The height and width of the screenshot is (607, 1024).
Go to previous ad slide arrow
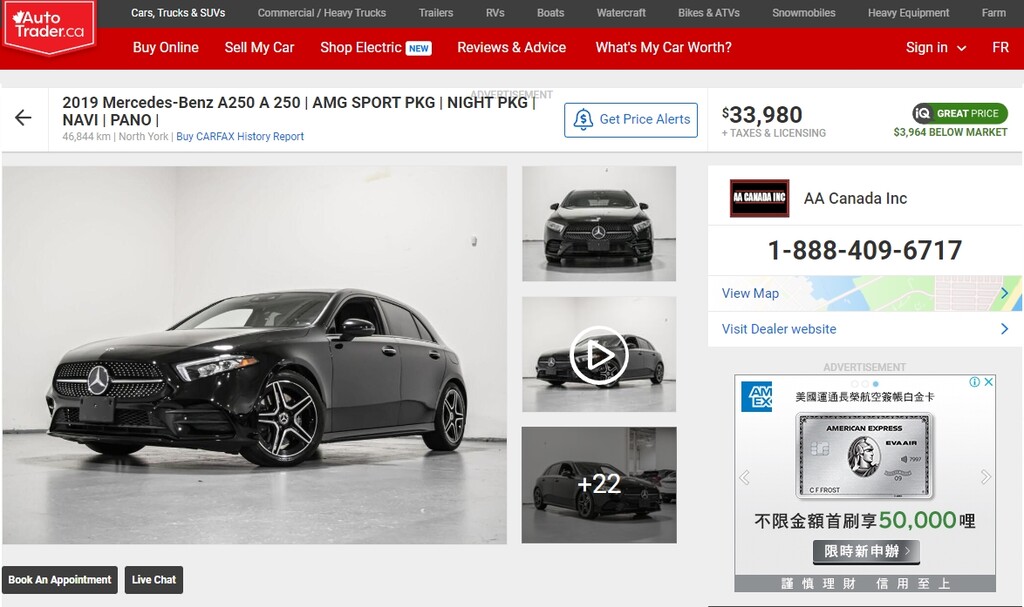[744, 478]
